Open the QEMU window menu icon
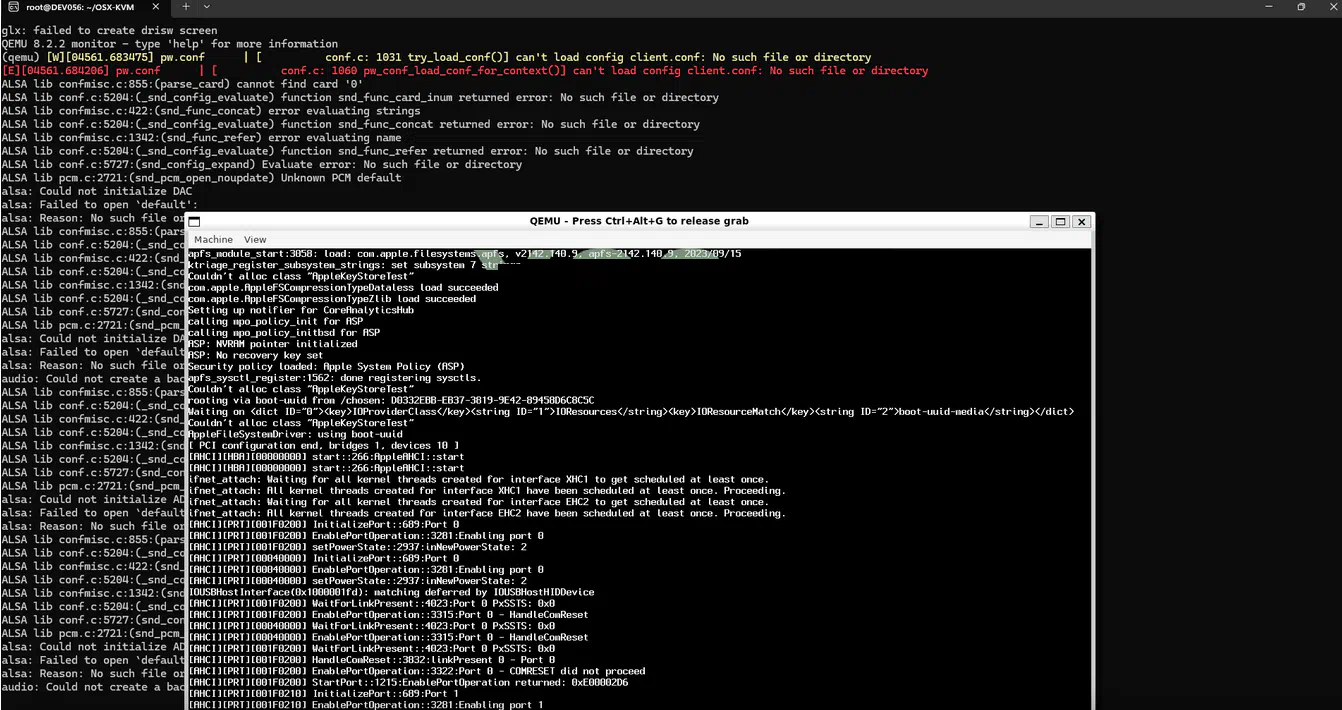 point(195,222)
